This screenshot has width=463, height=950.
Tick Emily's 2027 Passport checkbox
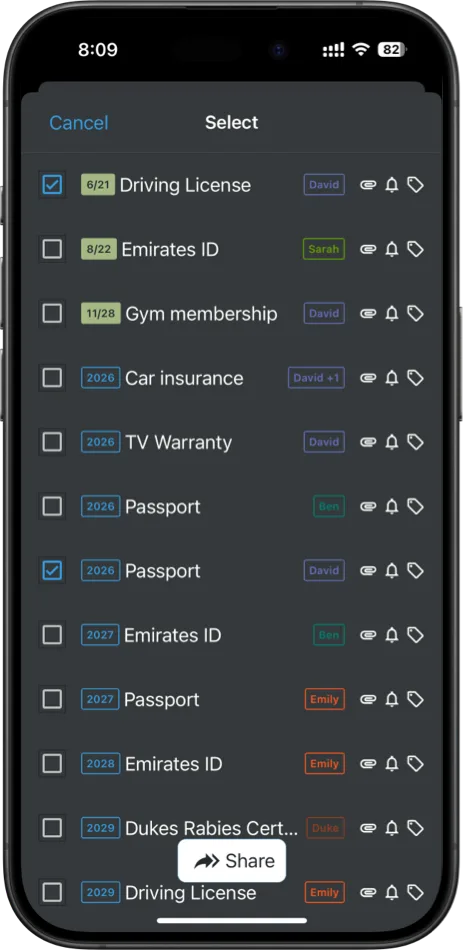(52, 699)
